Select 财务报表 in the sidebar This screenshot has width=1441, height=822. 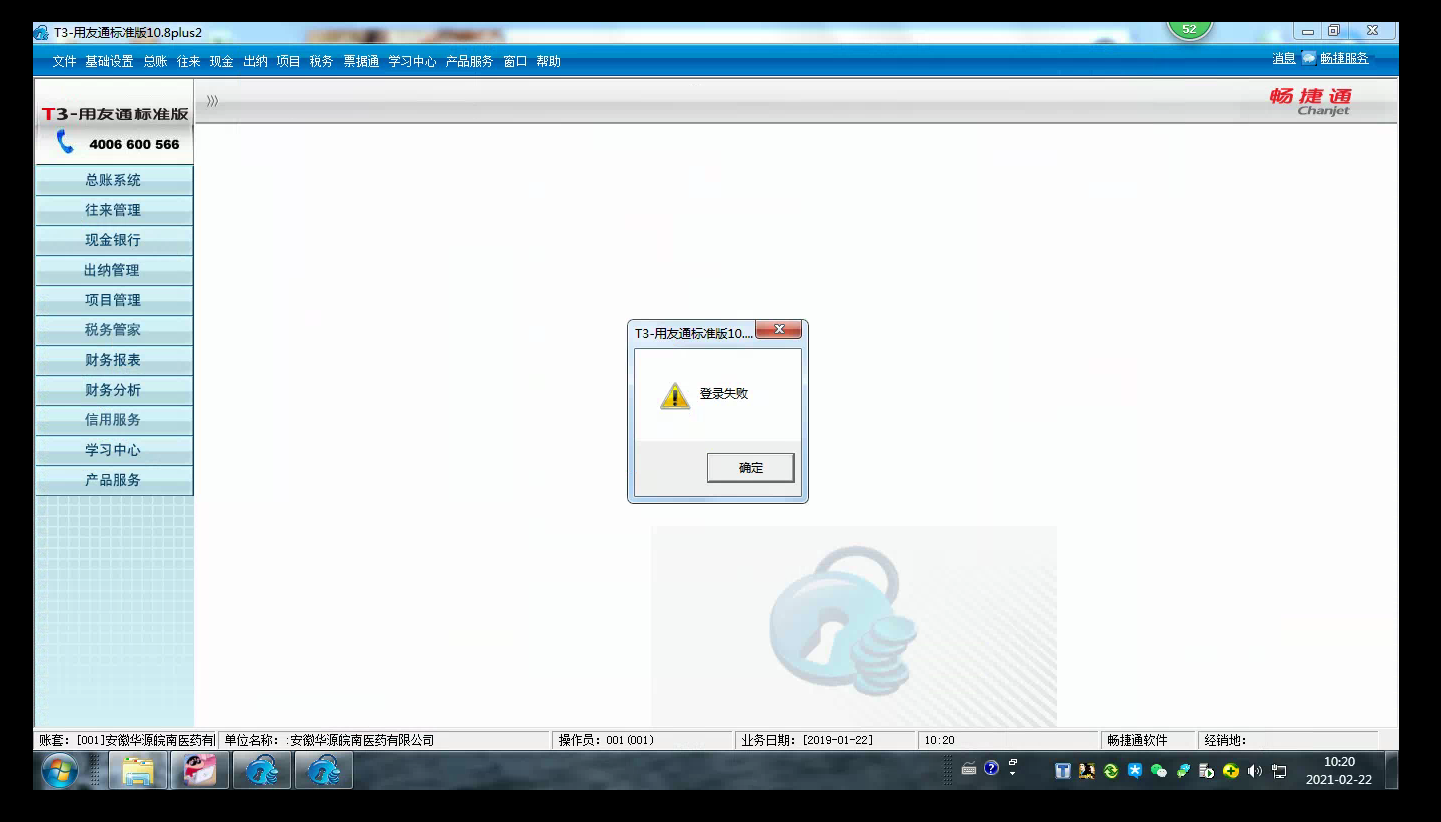click(x=113, y=360)
